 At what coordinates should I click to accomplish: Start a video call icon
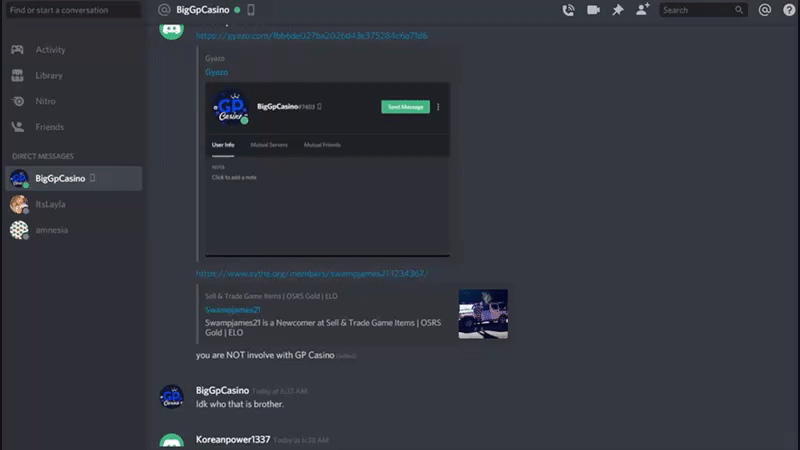[593, 10]
